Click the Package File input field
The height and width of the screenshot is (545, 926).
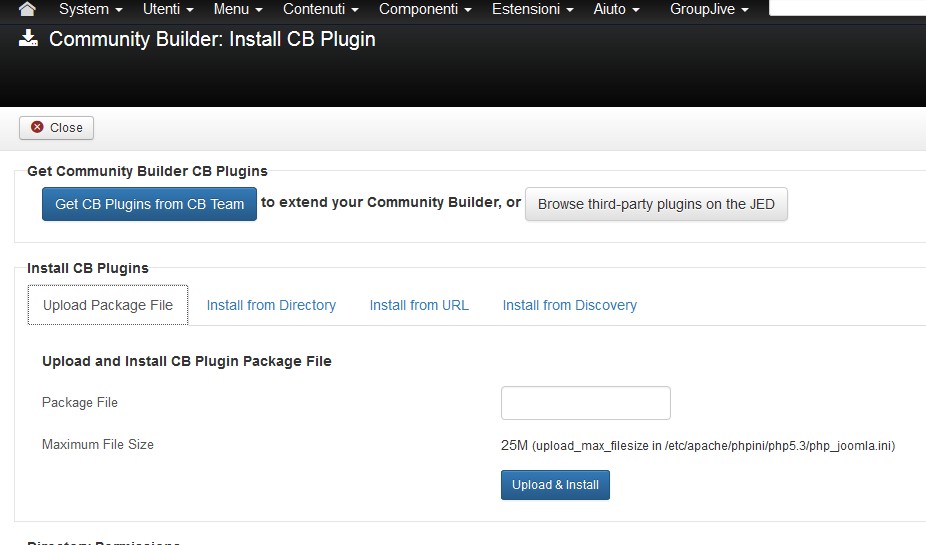[586, 403]
